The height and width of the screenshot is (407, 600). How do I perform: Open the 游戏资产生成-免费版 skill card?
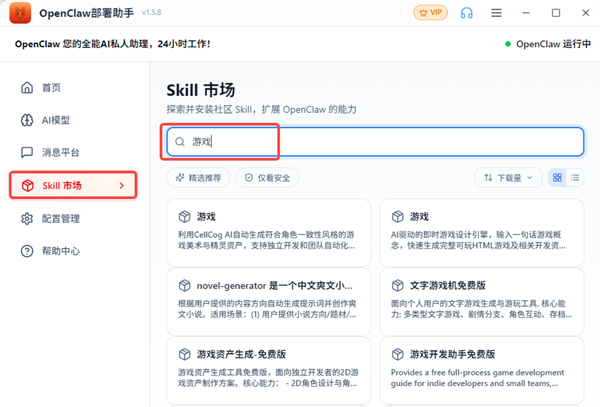coord(269,370)
